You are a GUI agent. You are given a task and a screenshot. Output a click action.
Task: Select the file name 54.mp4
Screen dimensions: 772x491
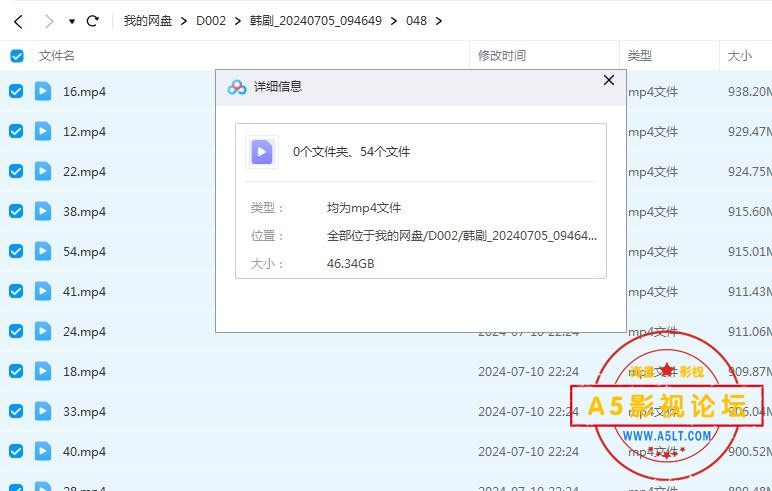pos(84,252)
